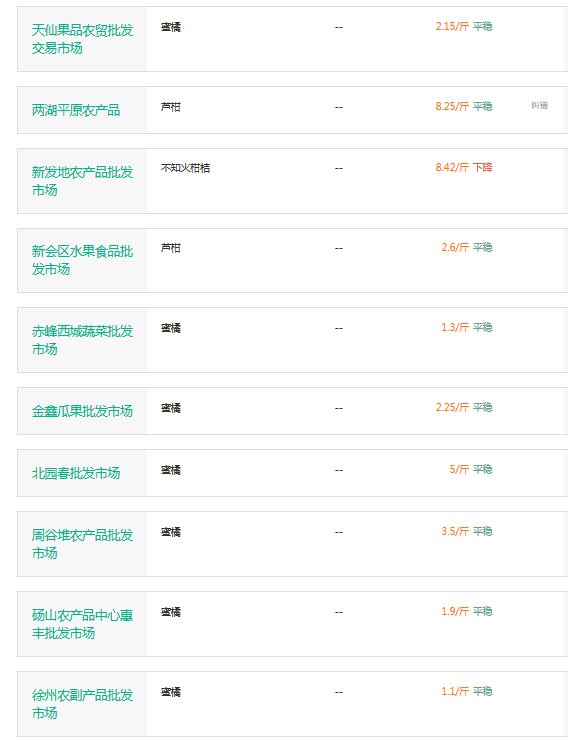Open 新会区水果食品批发市场 link

tap(82, 260)
